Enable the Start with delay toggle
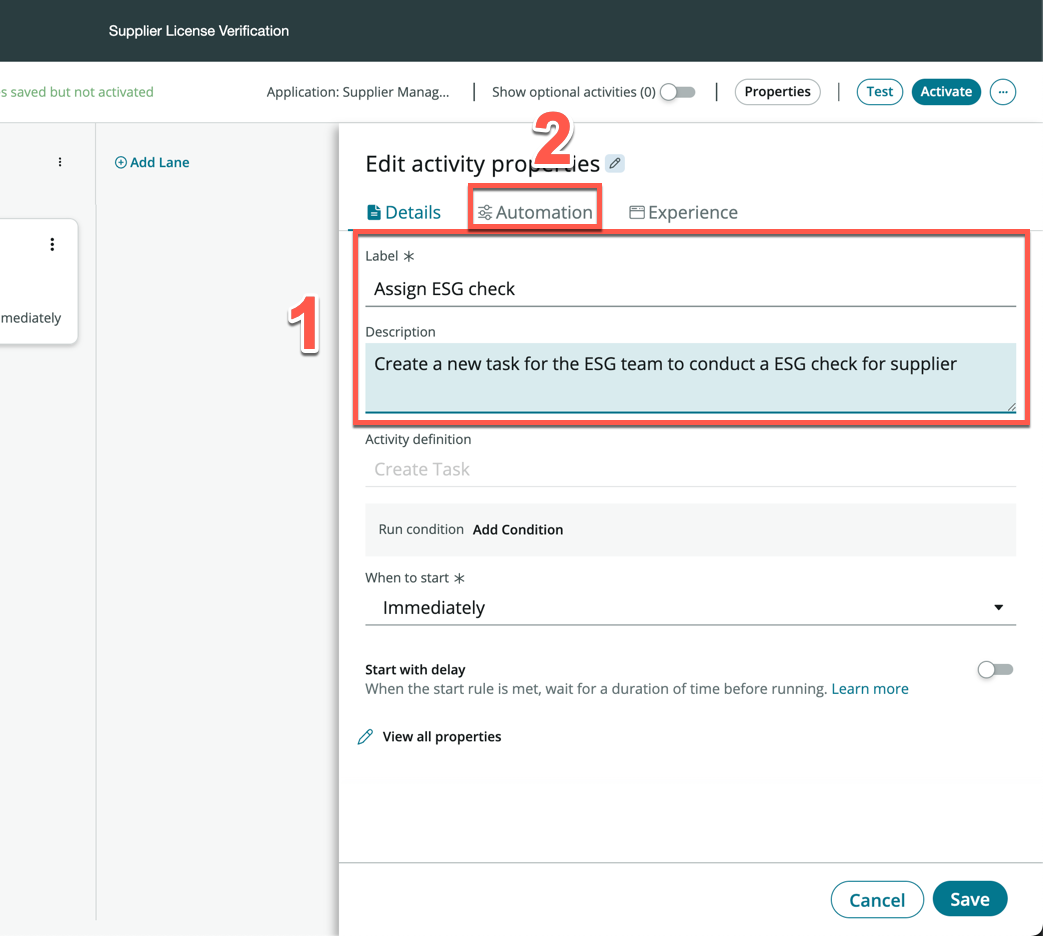The image size is (1043, 936). point(995,670)
